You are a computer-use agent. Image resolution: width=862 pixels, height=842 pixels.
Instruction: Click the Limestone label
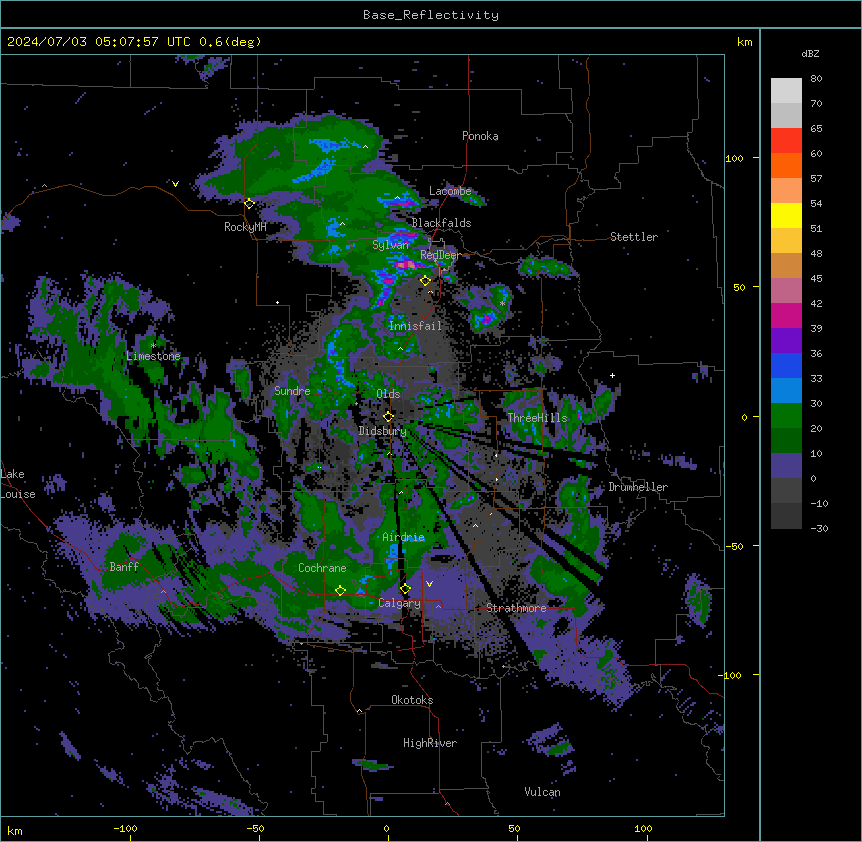153,356
